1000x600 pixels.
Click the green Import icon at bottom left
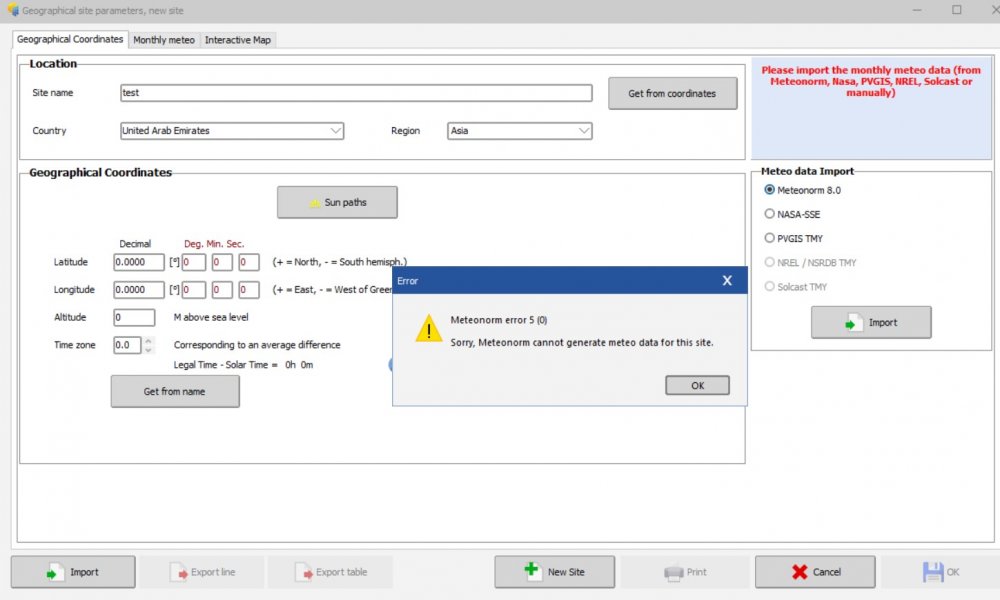(53, 572)
